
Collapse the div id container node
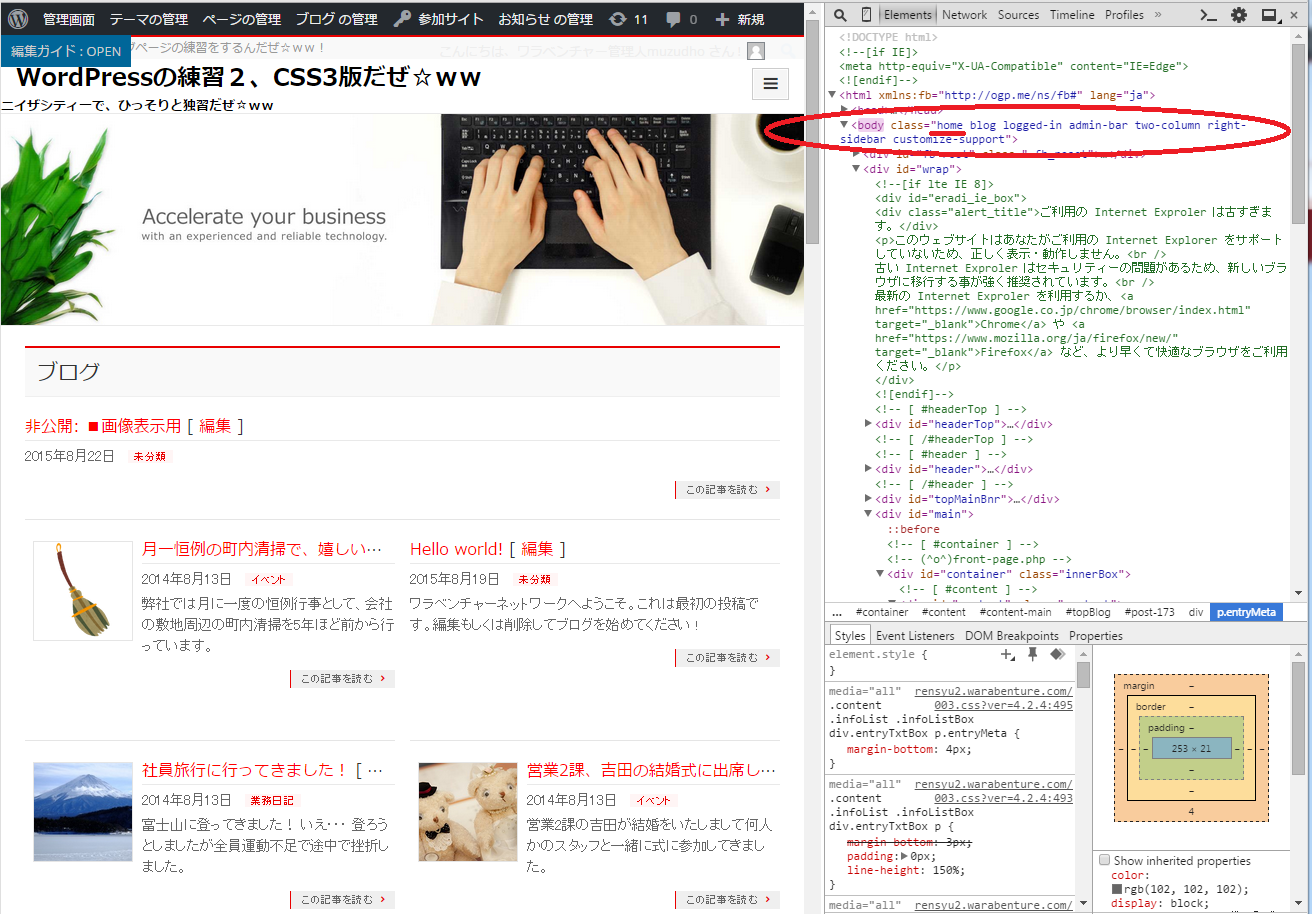pos(880,574)
